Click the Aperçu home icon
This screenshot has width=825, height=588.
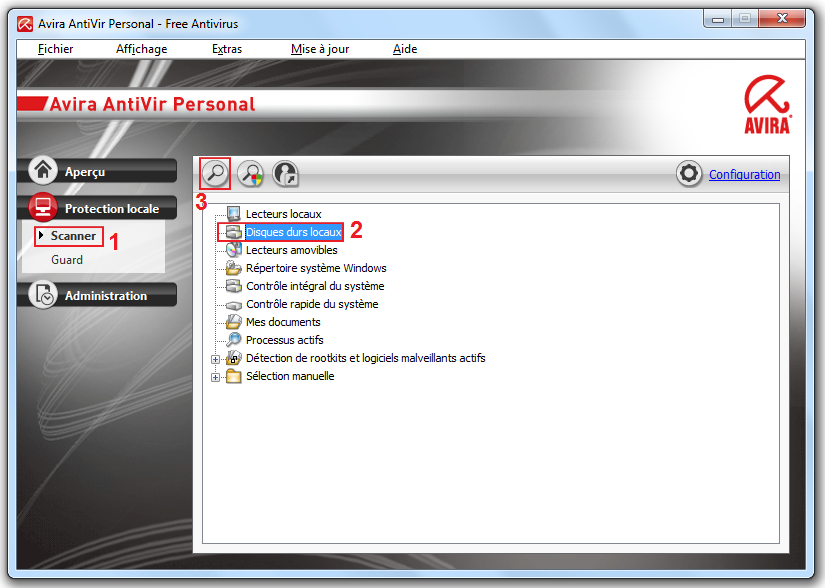click(42, 170)
